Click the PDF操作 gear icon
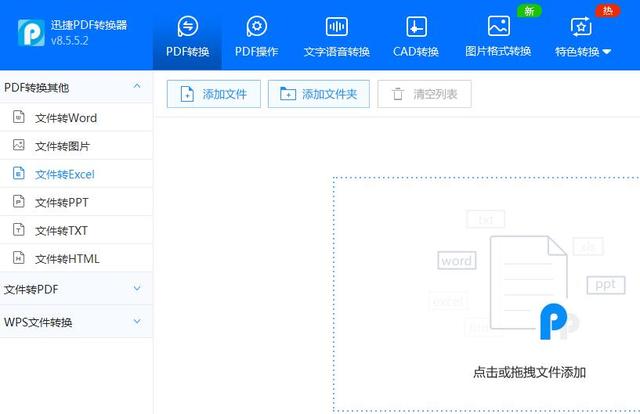 257,26
